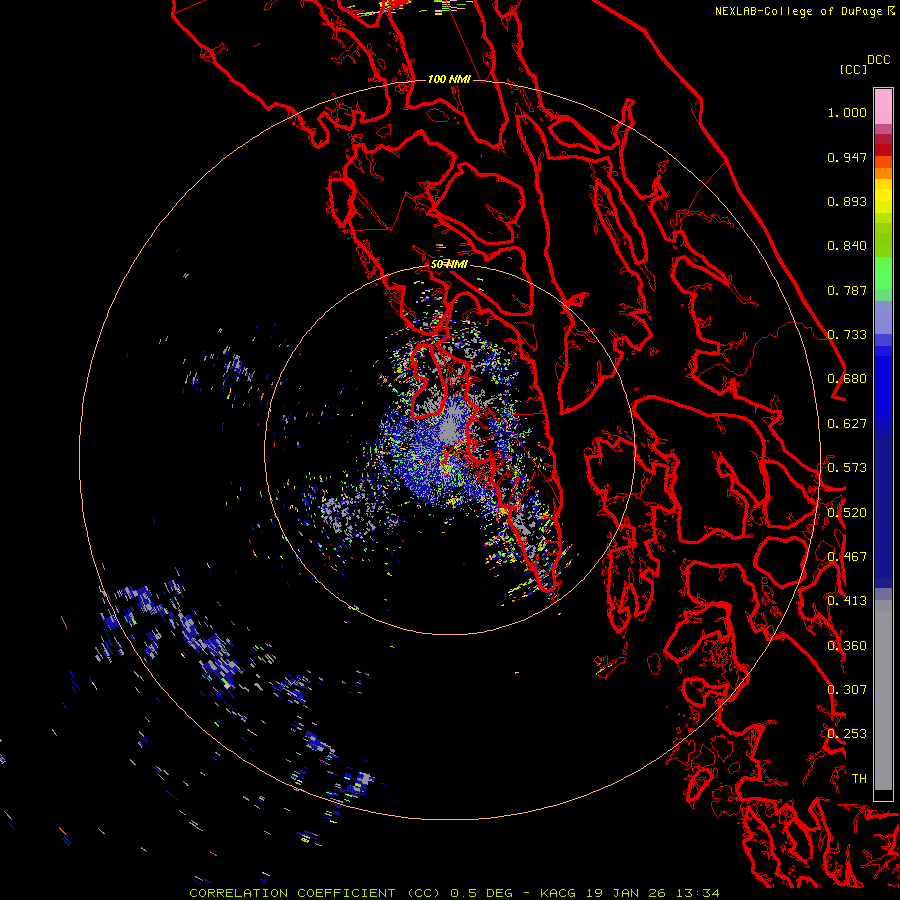Click the 0.733 legend value
This screenshot has height=900, width=900.
(x=847, y=335)
